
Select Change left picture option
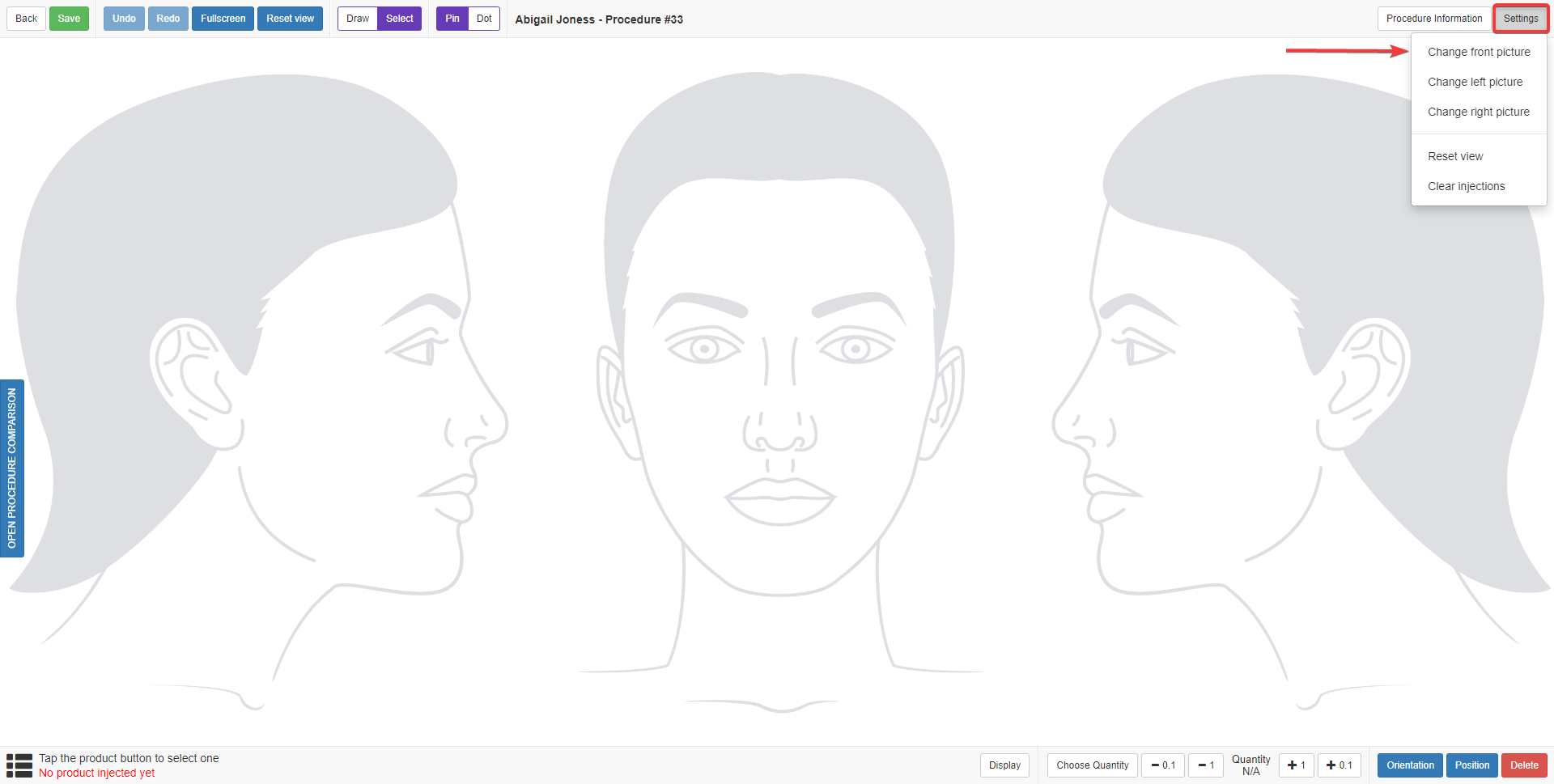click(x=1475, y=82)
